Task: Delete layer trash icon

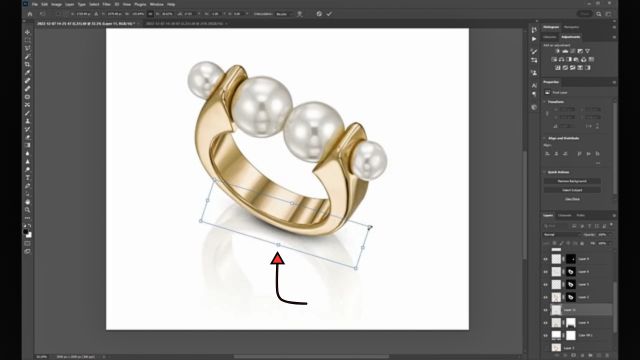Action: click(607, 356)
